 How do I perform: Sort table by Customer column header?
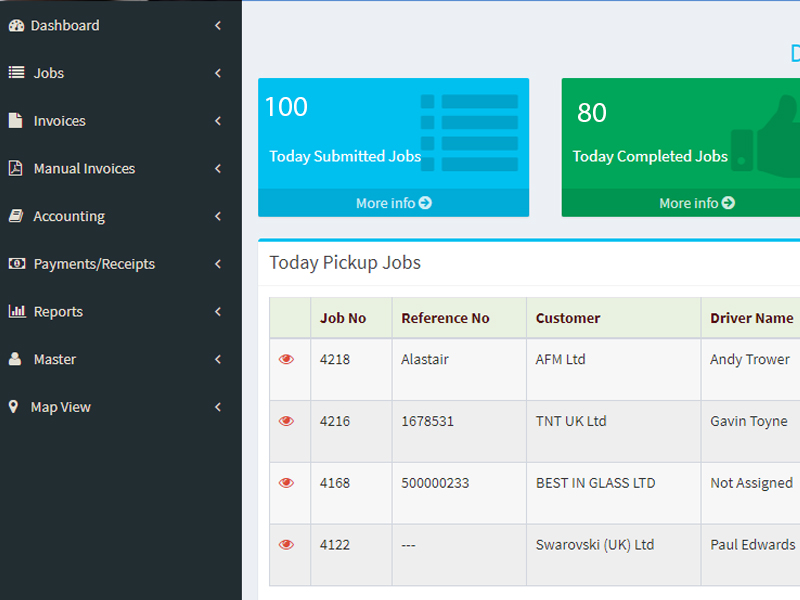568,318
